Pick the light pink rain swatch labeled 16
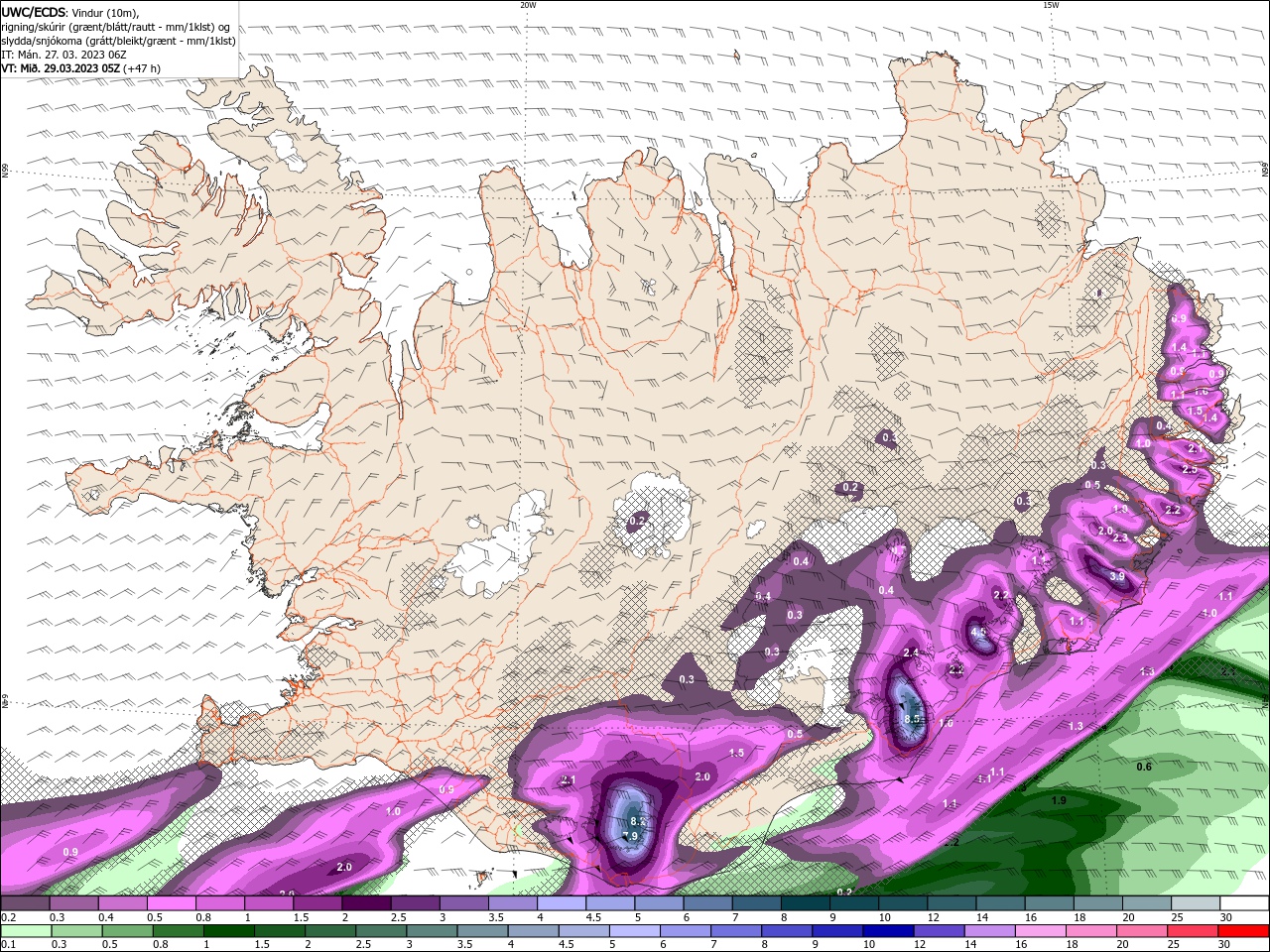 1040,931
